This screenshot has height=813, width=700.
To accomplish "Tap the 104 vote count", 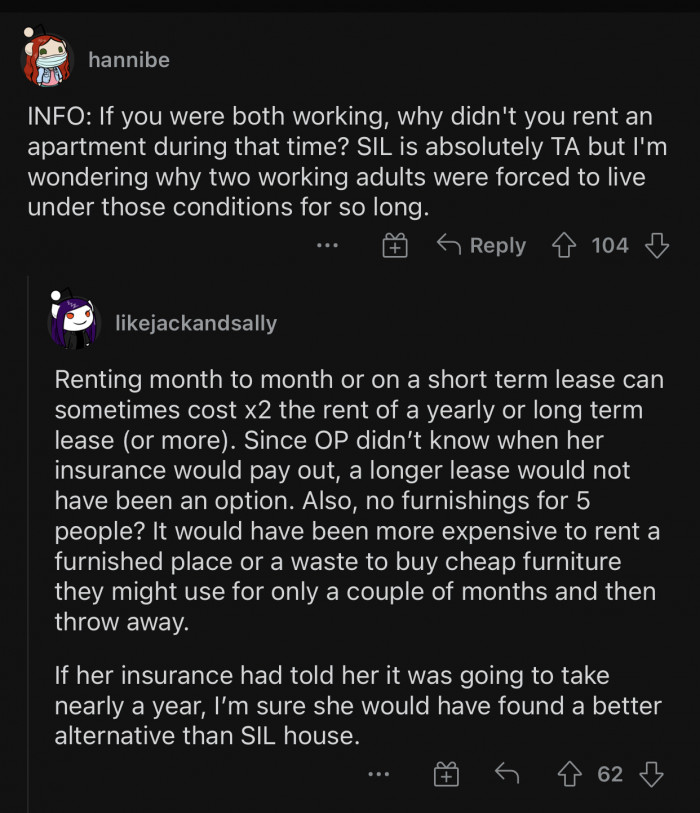I will (614, 245).
